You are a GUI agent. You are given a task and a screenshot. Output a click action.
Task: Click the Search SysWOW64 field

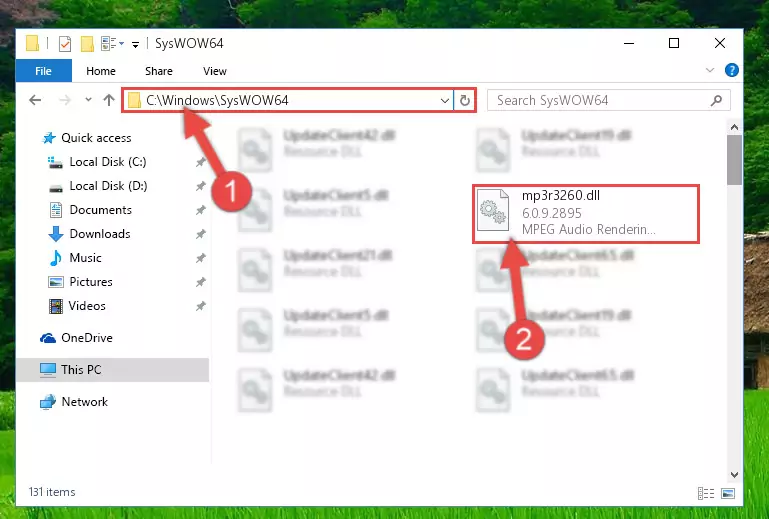click(608, 101)
